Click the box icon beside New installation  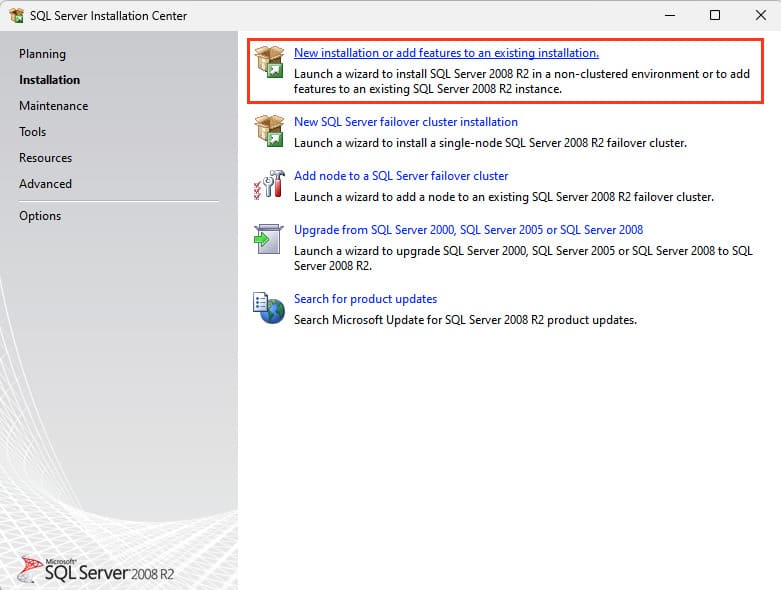point(269,62)
